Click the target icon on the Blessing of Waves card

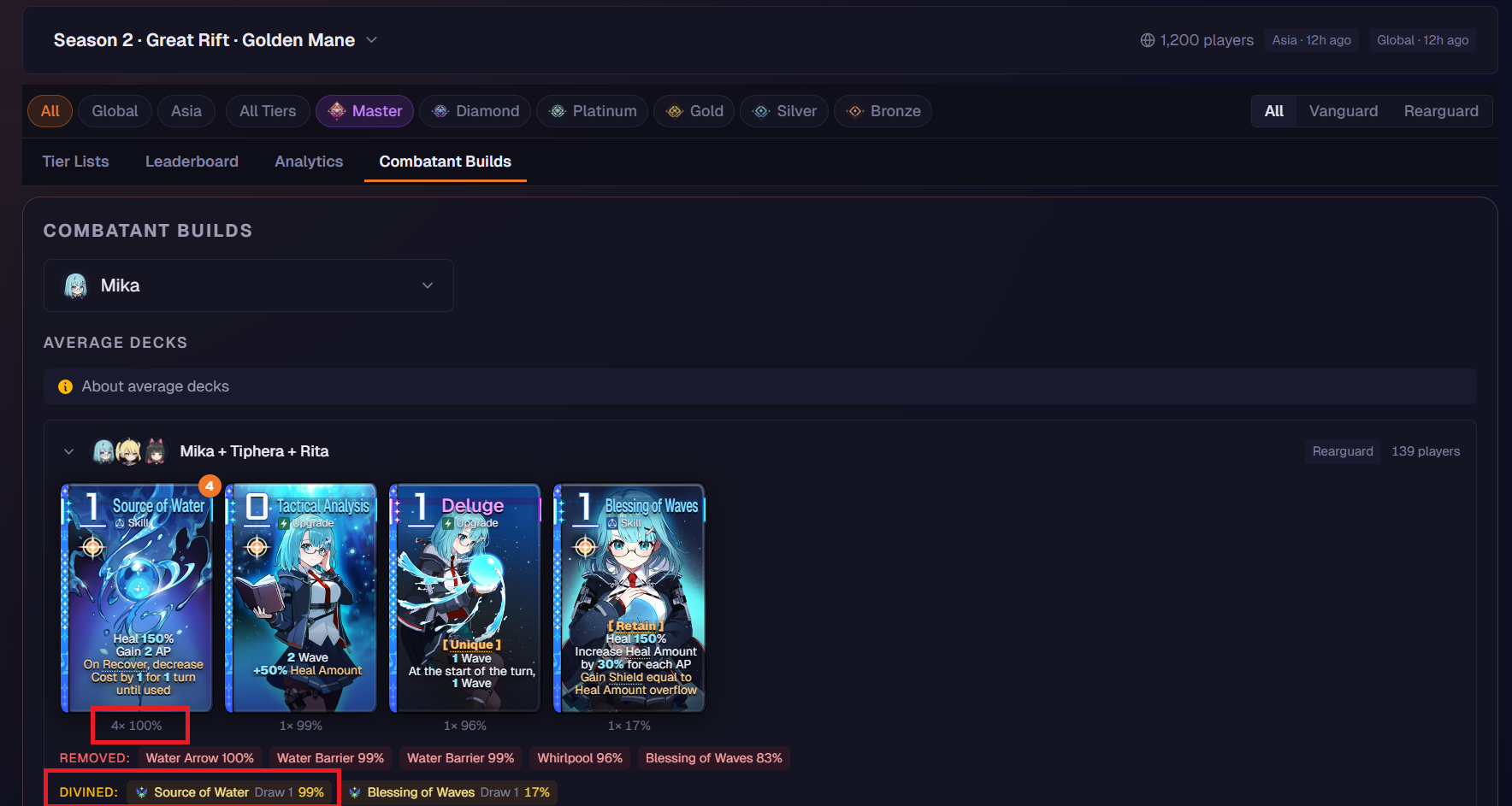[x=585, y=545]
